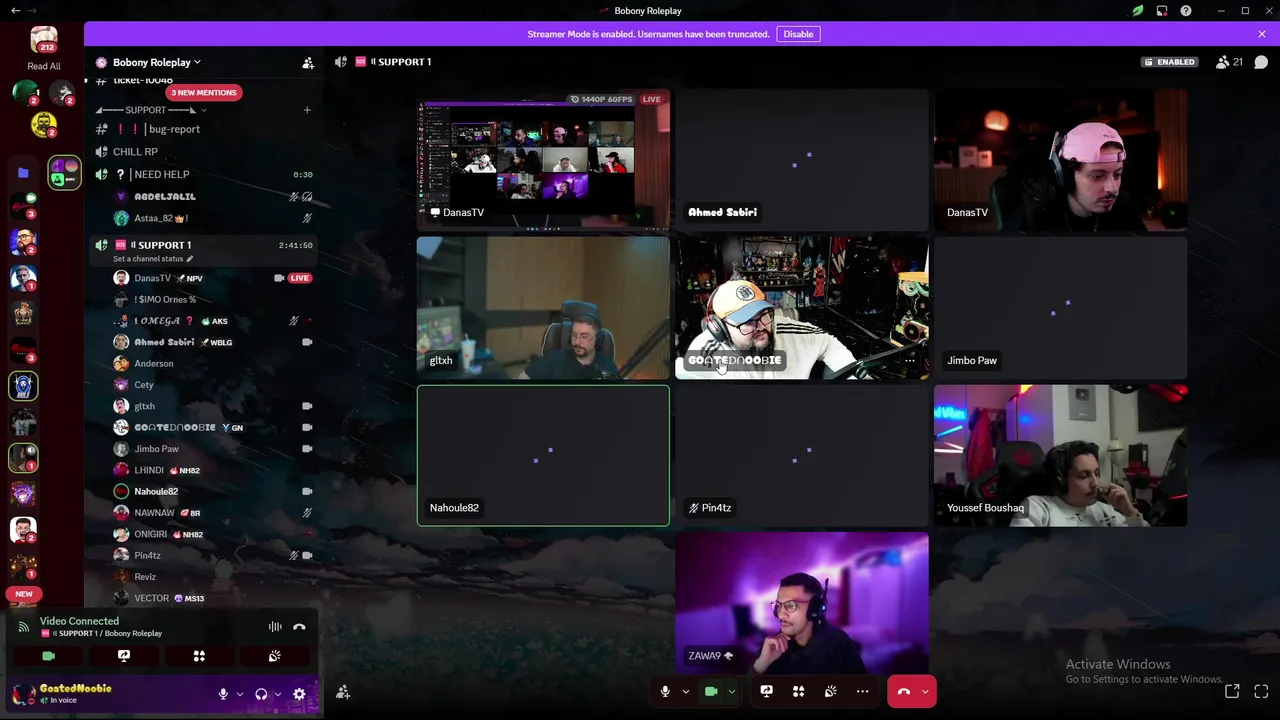This screenshot has height=720, width=1280.
Task: Toggle deafen headphones in user panel
Action: 261,693
